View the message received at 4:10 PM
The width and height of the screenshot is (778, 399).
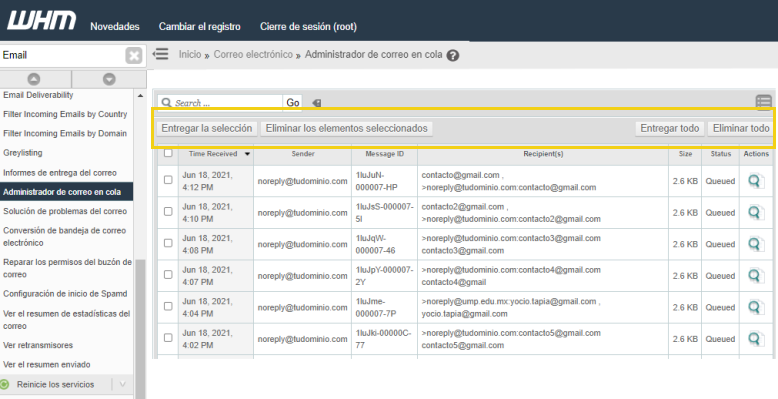point(755,213)
